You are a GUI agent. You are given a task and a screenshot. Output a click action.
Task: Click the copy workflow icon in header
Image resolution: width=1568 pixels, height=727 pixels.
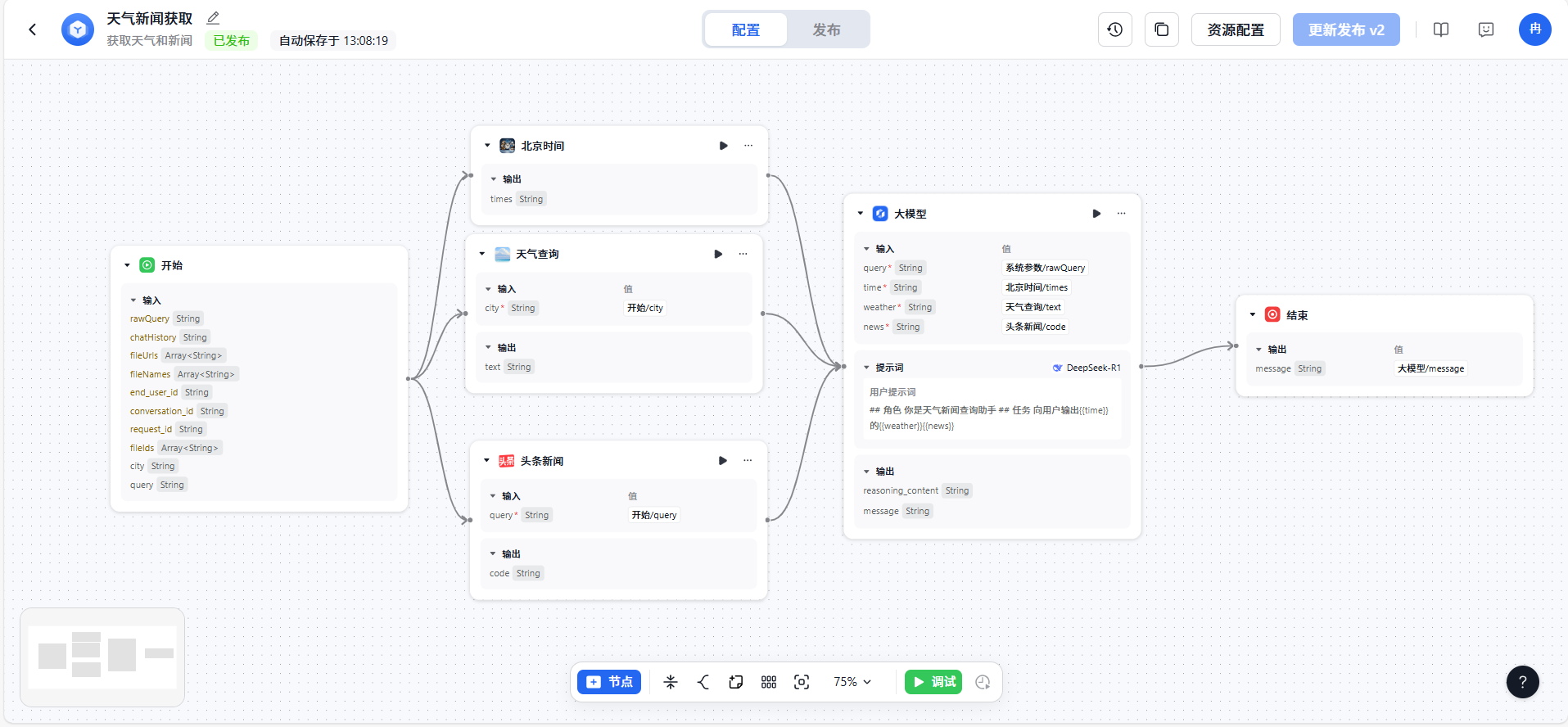(x=1161, y=29)
